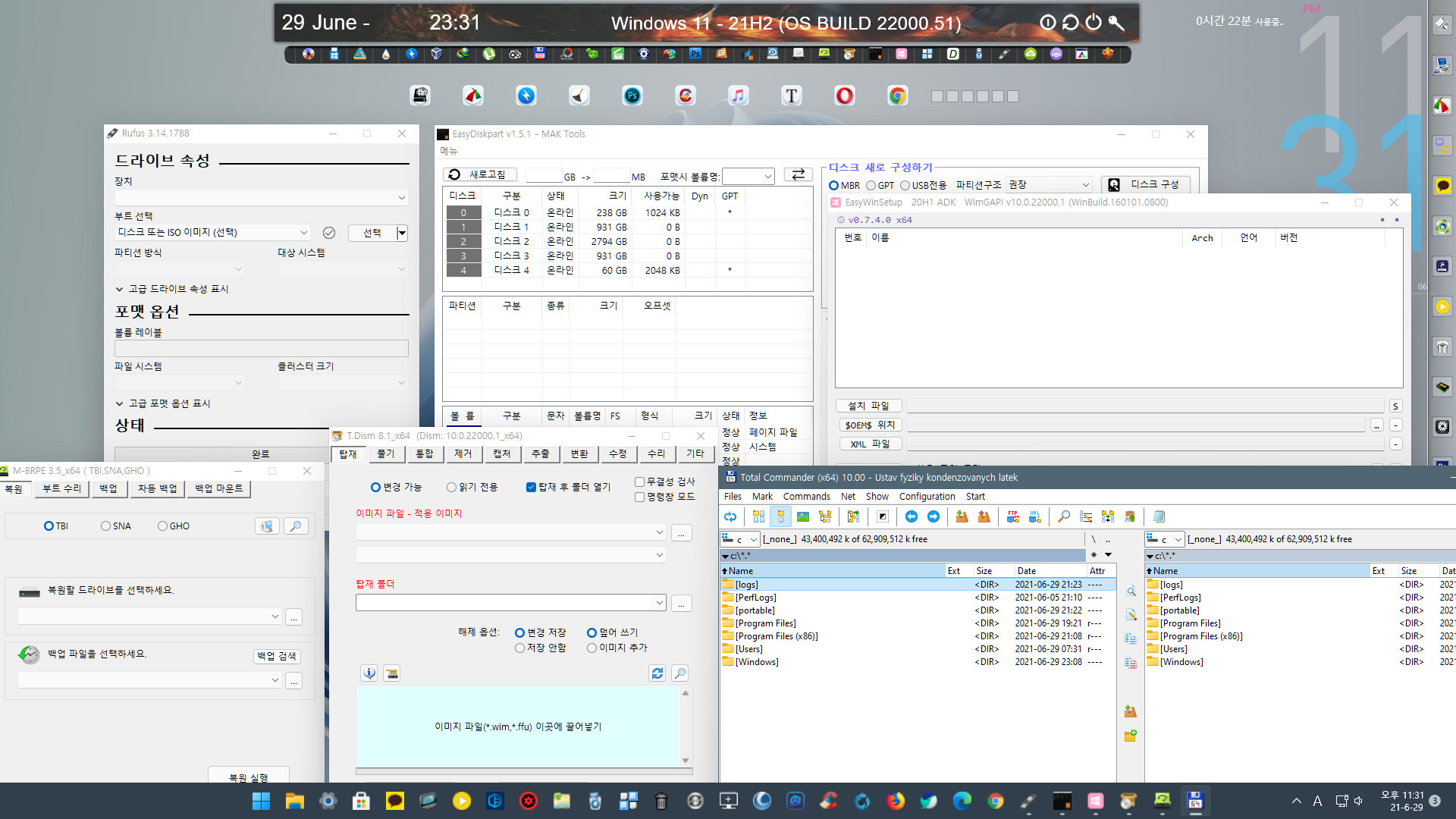1456x819 pixels.
Task: Click Synchronize directories icon in Total Commander
Action: [x=1108, y=516]
